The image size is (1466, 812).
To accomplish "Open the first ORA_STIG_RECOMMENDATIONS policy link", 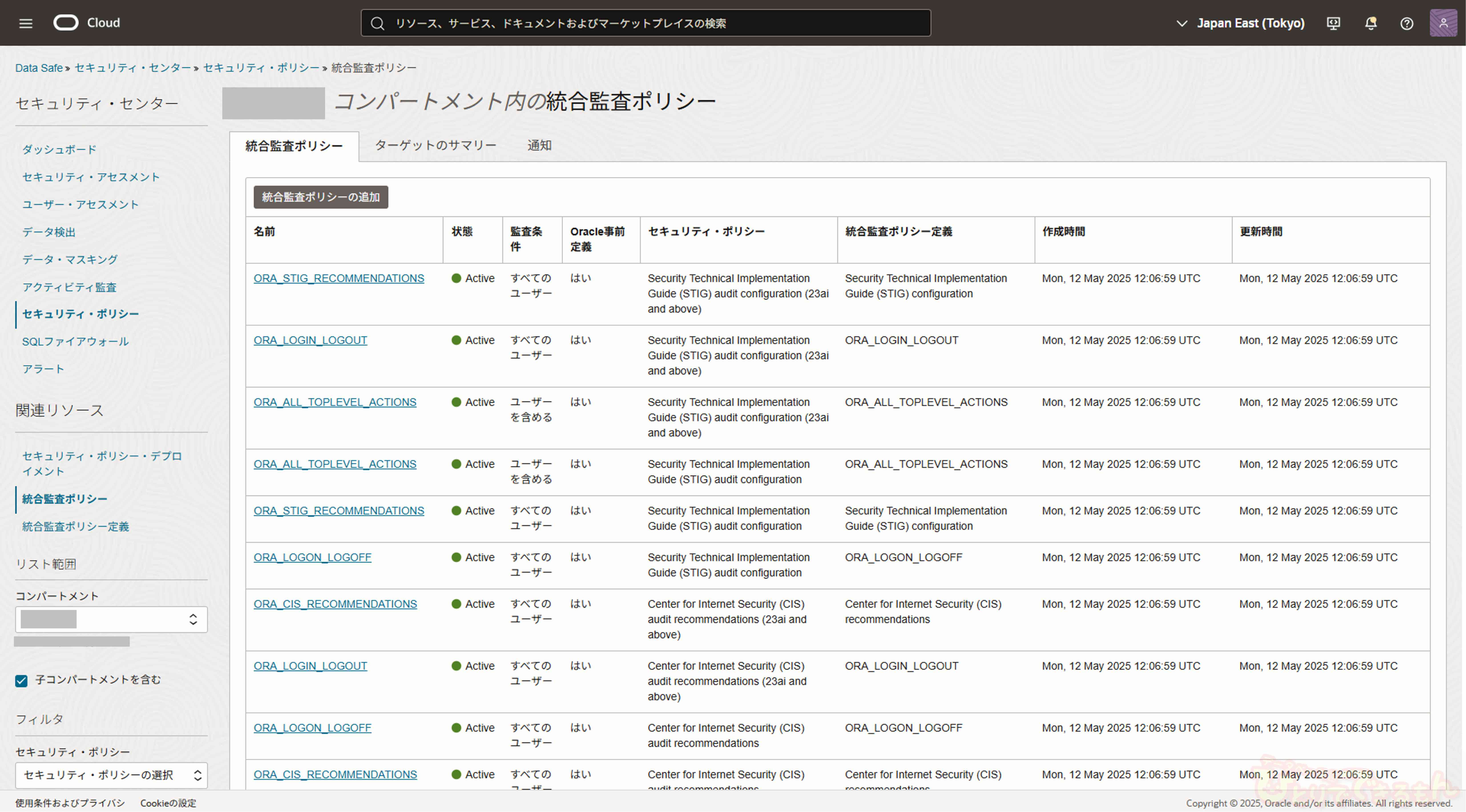I will click(339, 278).
